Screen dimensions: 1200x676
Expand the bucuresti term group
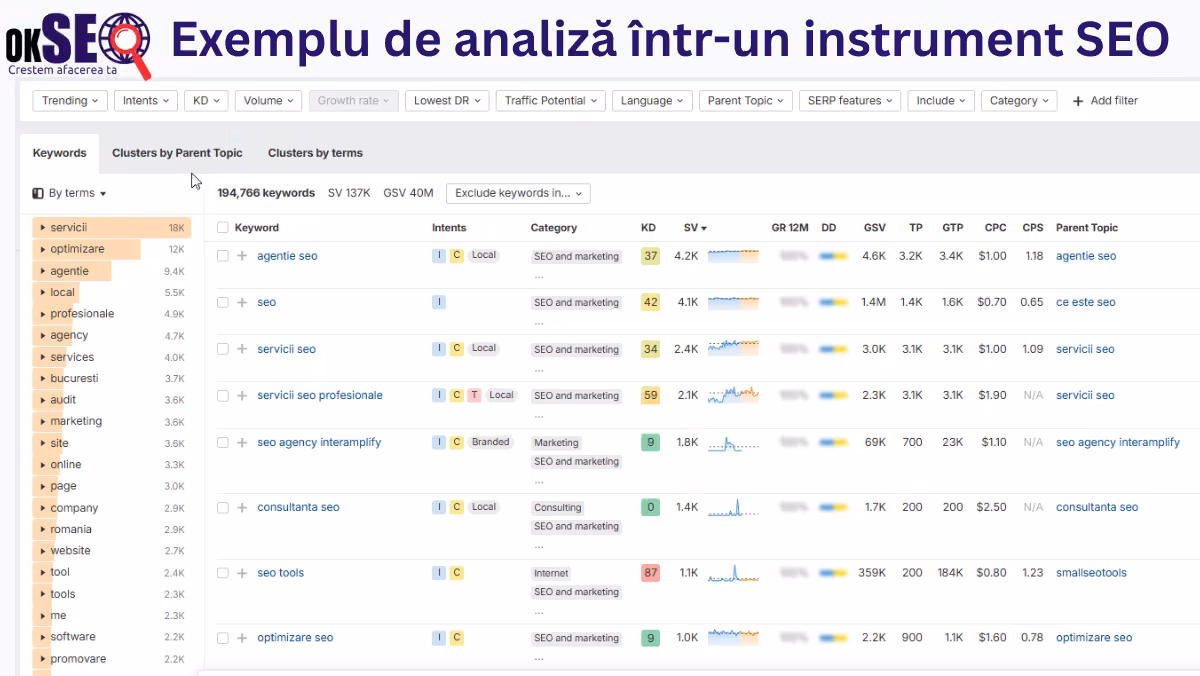tap(43, 378)
